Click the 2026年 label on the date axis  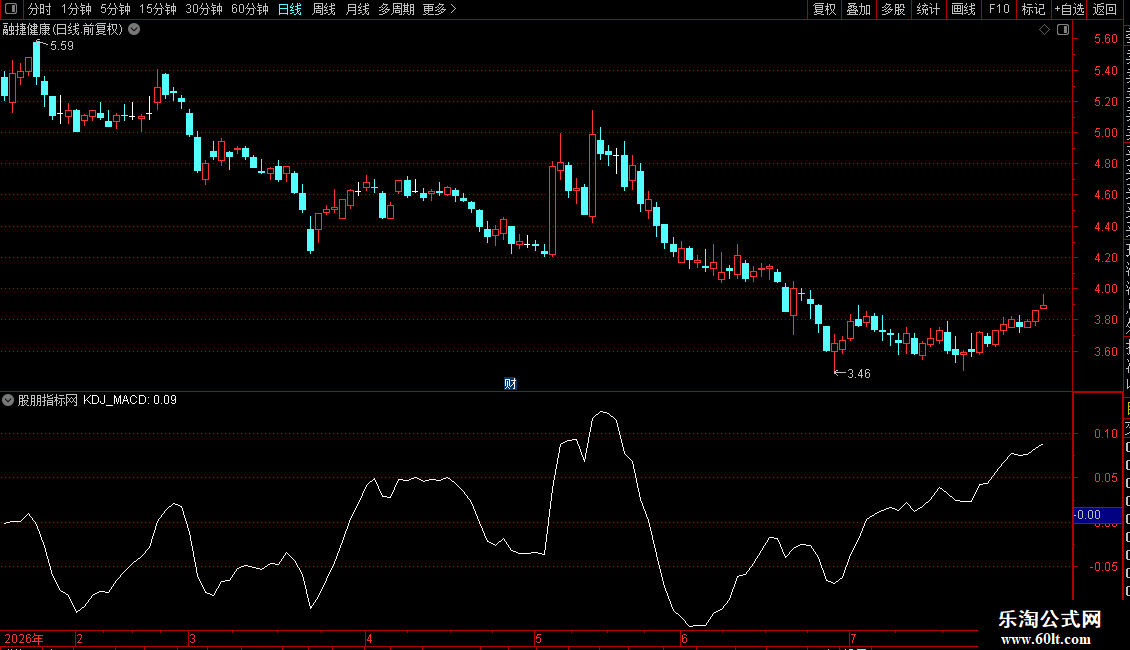click(24, 638)
